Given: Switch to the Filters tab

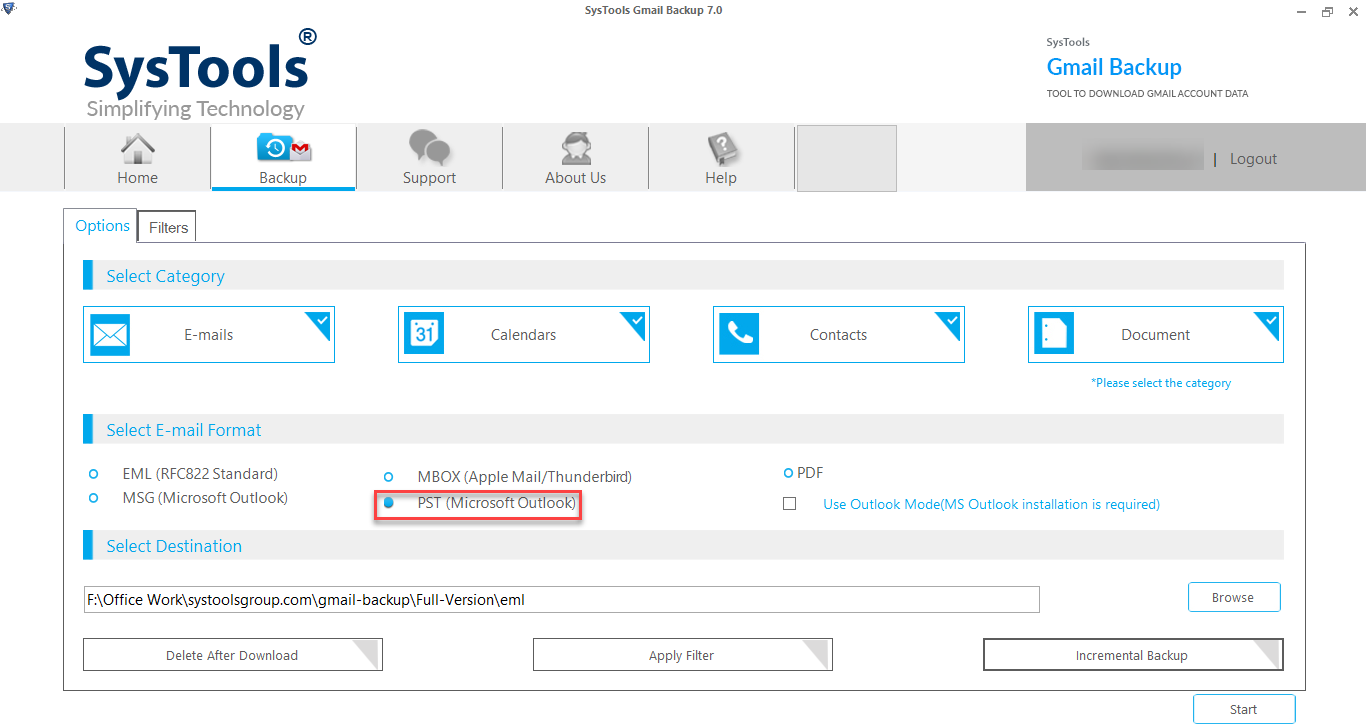Looking at the screenshot, I should tap(168, 228).
